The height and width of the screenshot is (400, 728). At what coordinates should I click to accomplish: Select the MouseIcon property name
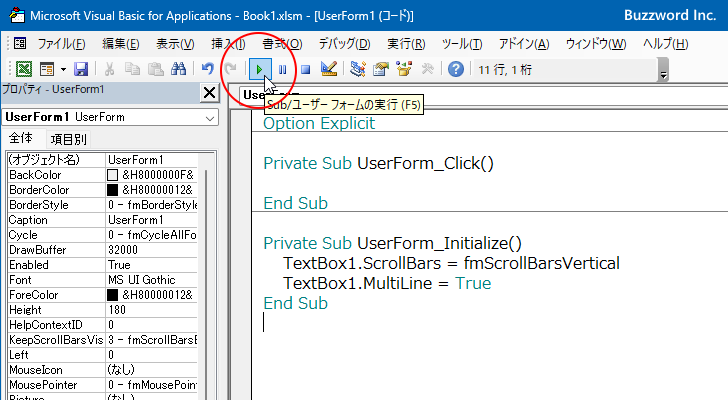point(36,370)
